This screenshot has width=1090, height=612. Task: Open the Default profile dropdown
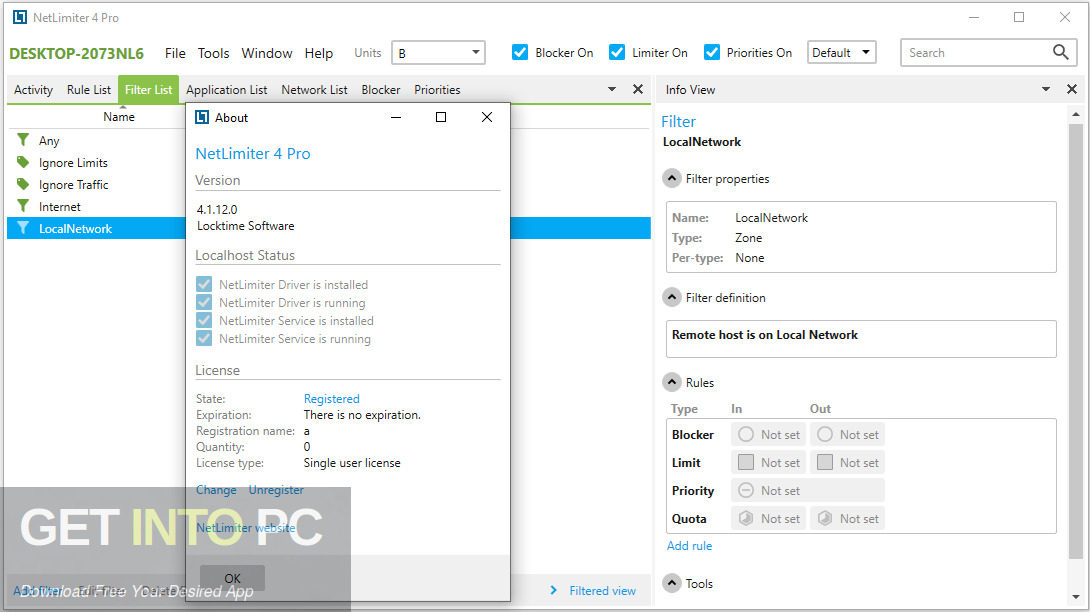pyautogui.click(x=841, y=52)
